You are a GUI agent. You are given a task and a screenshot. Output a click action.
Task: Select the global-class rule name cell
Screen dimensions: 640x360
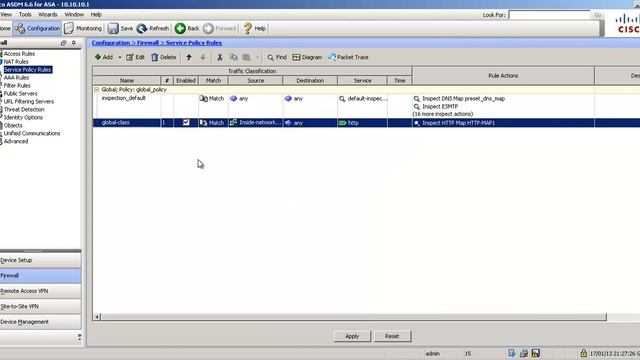[x=127, y=123]
